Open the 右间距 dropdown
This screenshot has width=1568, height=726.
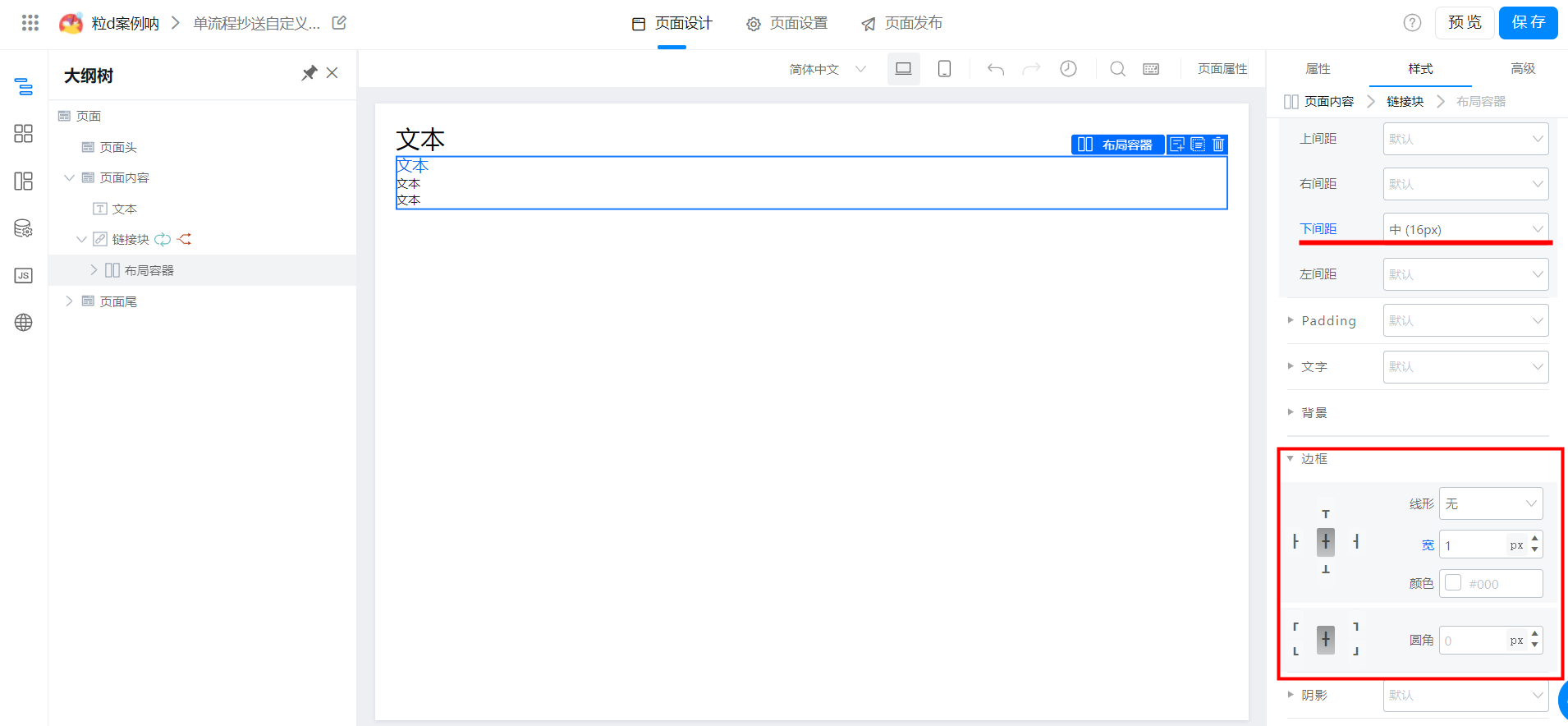pyautogui.click(x=1465, y=184)
